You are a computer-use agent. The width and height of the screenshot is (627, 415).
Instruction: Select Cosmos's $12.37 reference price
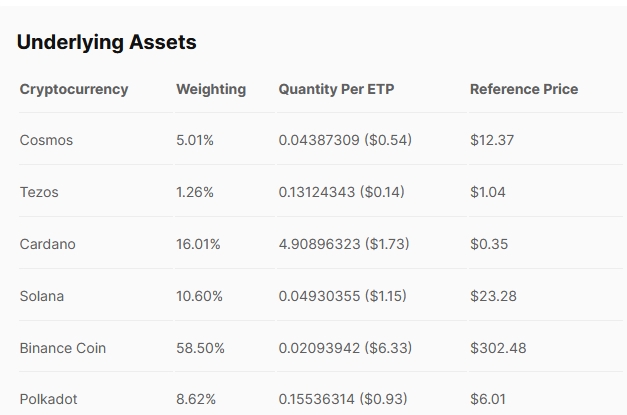[x=492, y=140]
